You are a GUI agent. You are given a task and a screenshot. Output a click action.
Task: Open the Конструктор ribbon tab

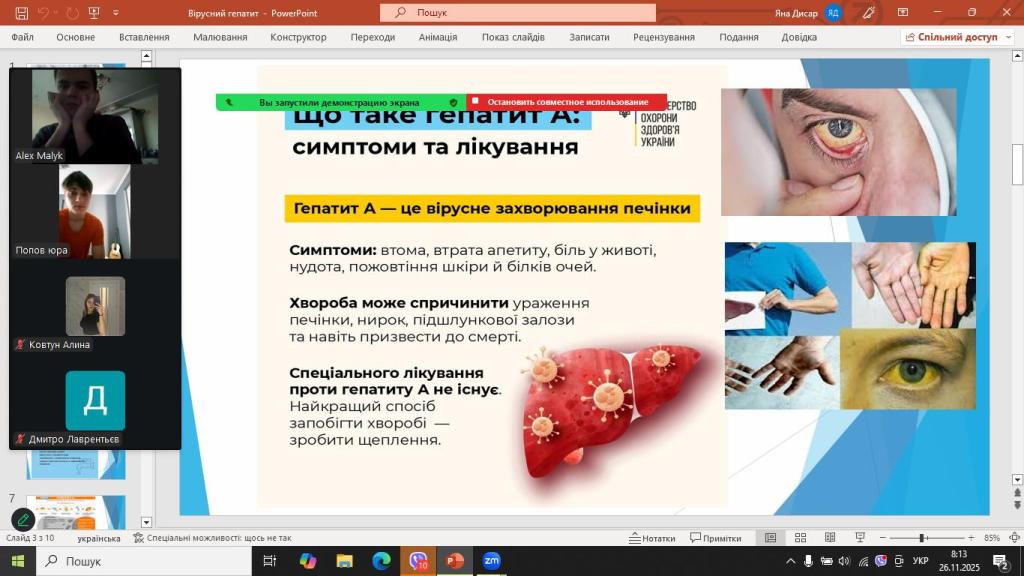click(x=298, y=37)
